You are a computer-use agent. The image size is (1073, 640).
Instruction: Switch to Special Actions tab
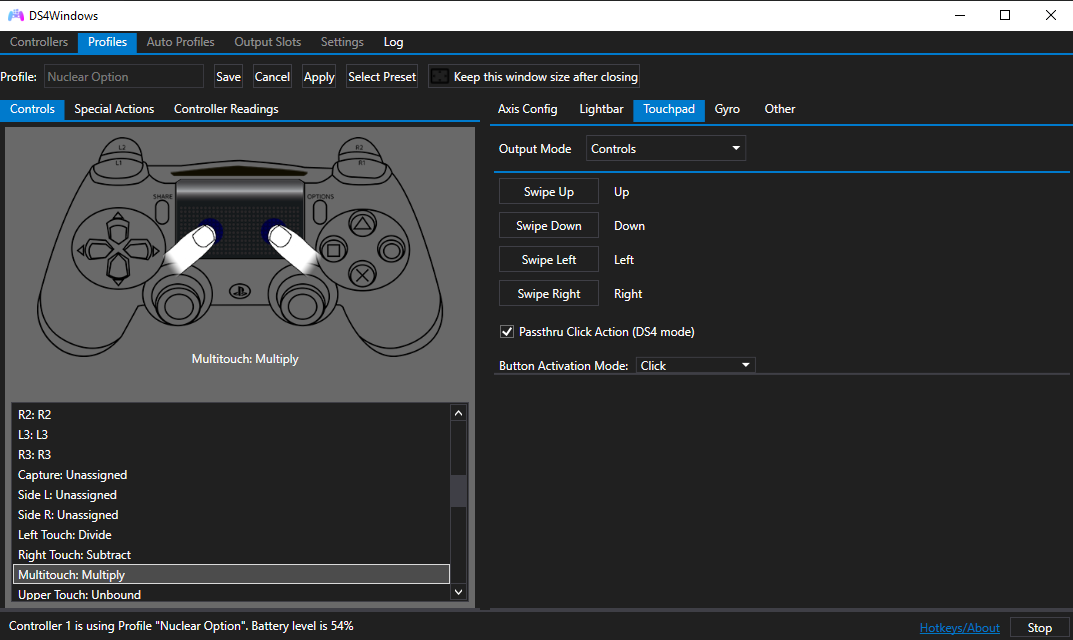pyautogui.click(x=114, y=109)
